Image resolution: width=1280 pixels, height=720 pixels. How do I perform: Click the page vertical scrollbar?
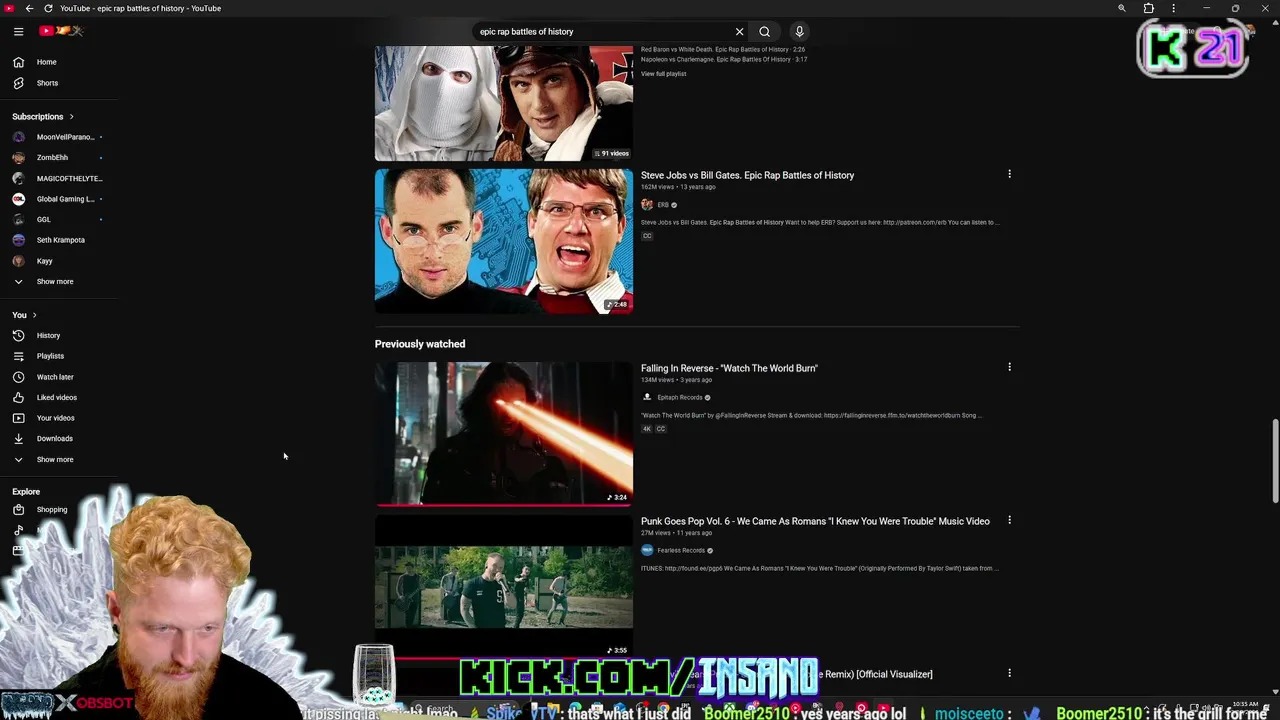click(1275, 461)
